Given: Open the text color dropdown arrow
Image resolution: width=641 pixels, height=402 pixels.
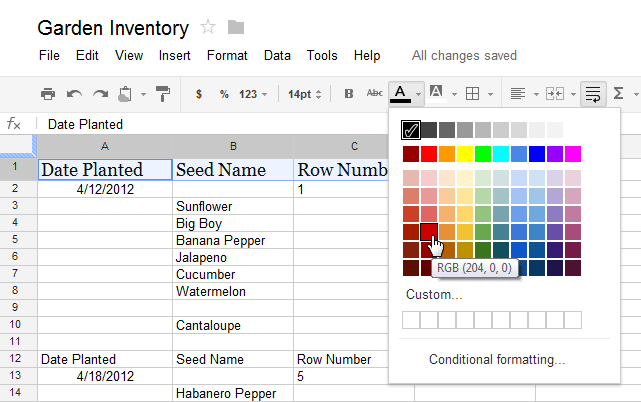Looking at the screenshot, I should 418,94.
